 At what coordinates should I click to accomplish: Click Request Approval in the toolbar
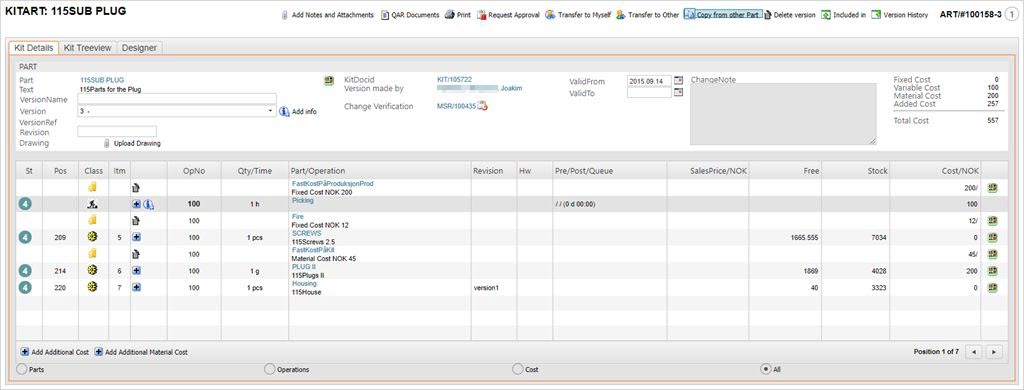tap(508, 15)
